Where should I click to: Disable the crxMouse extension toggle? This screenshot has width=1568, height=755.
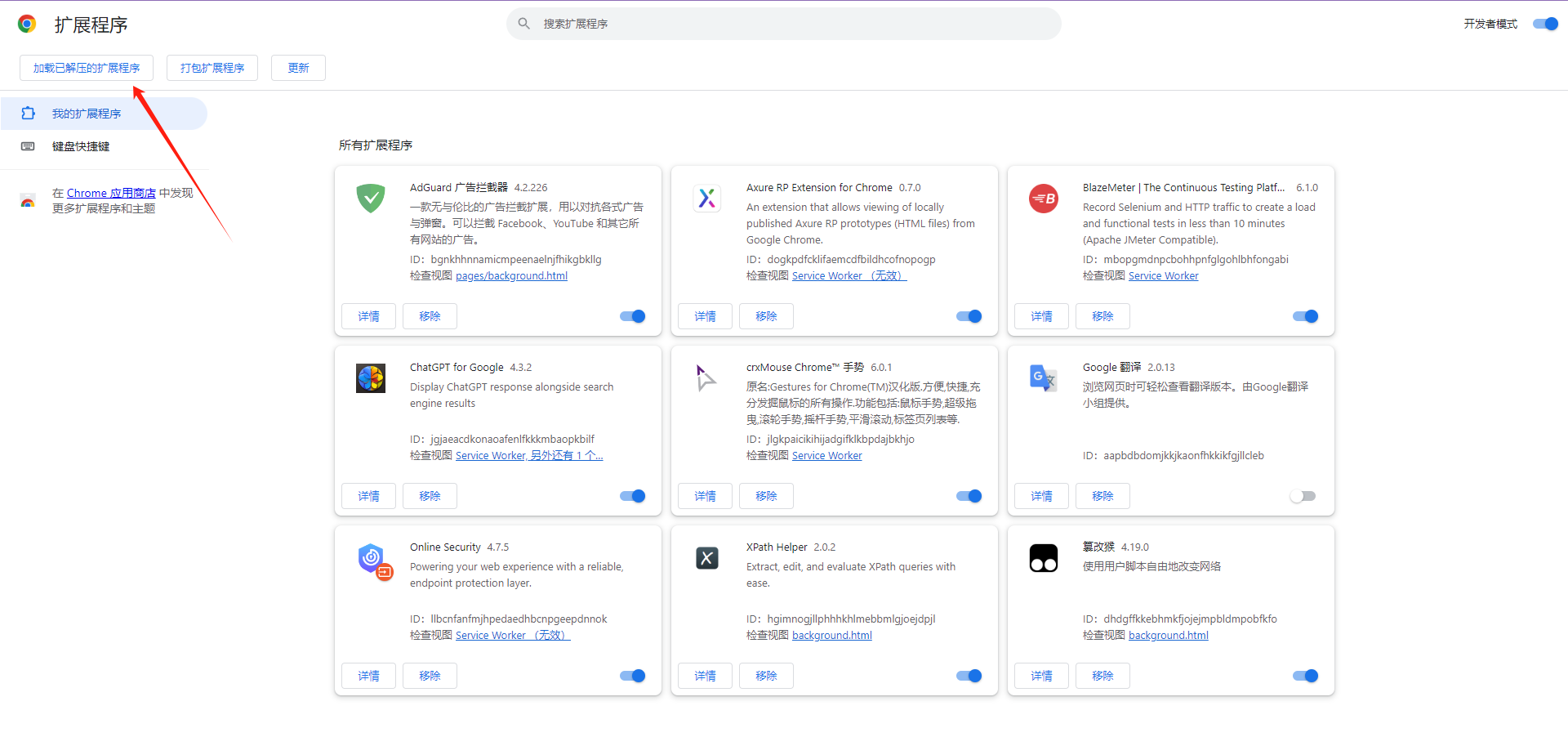[969, 496]
